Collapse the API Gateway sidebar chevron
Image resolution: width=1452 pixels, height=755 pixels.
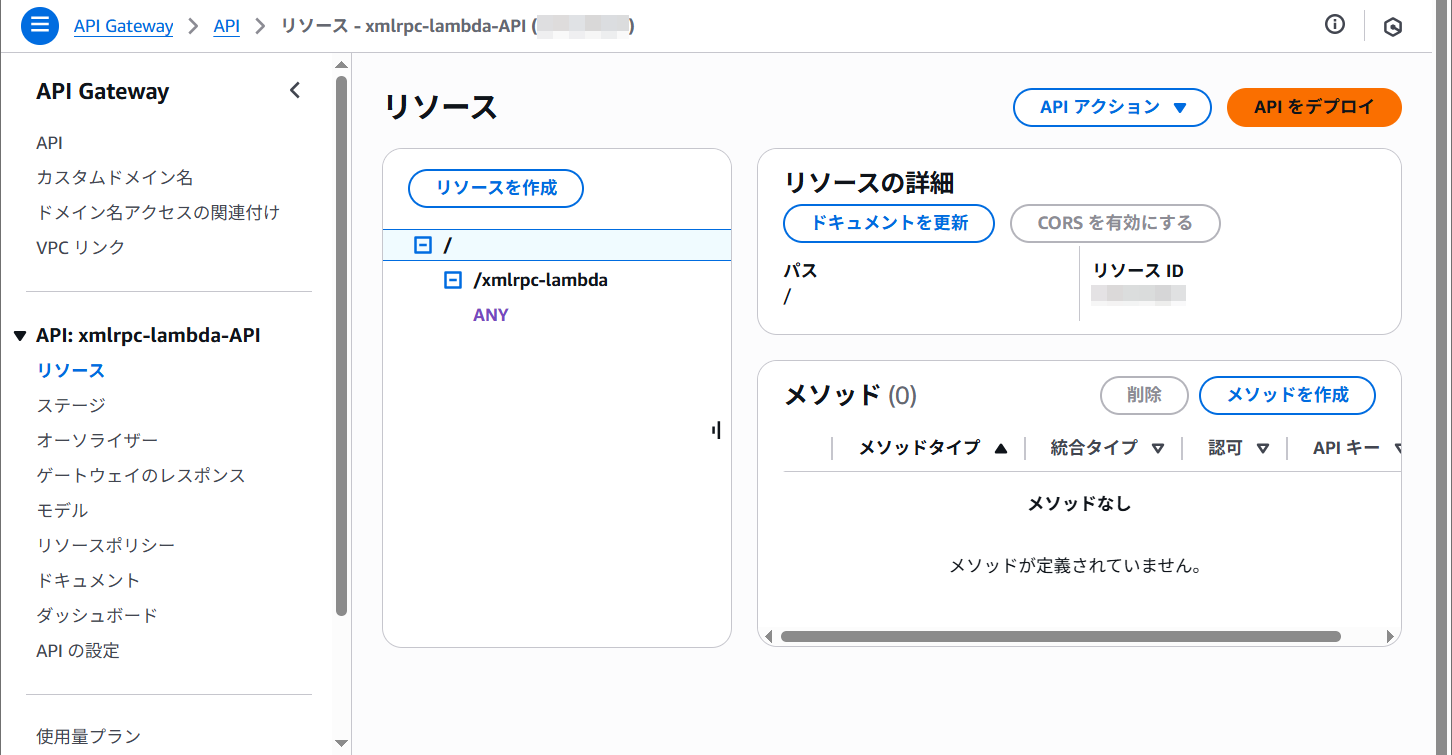[295, 91]
